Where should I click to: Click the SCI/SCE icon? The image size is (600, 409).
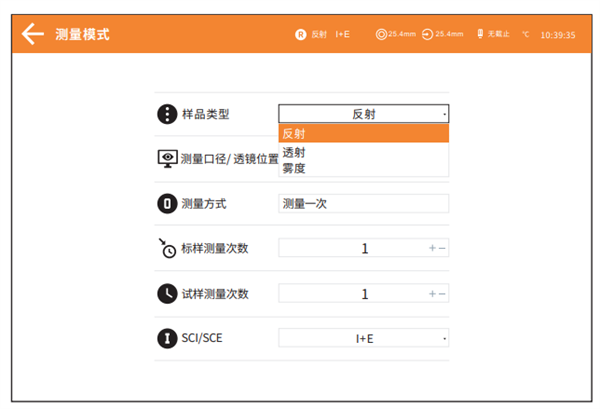[167, 338]
